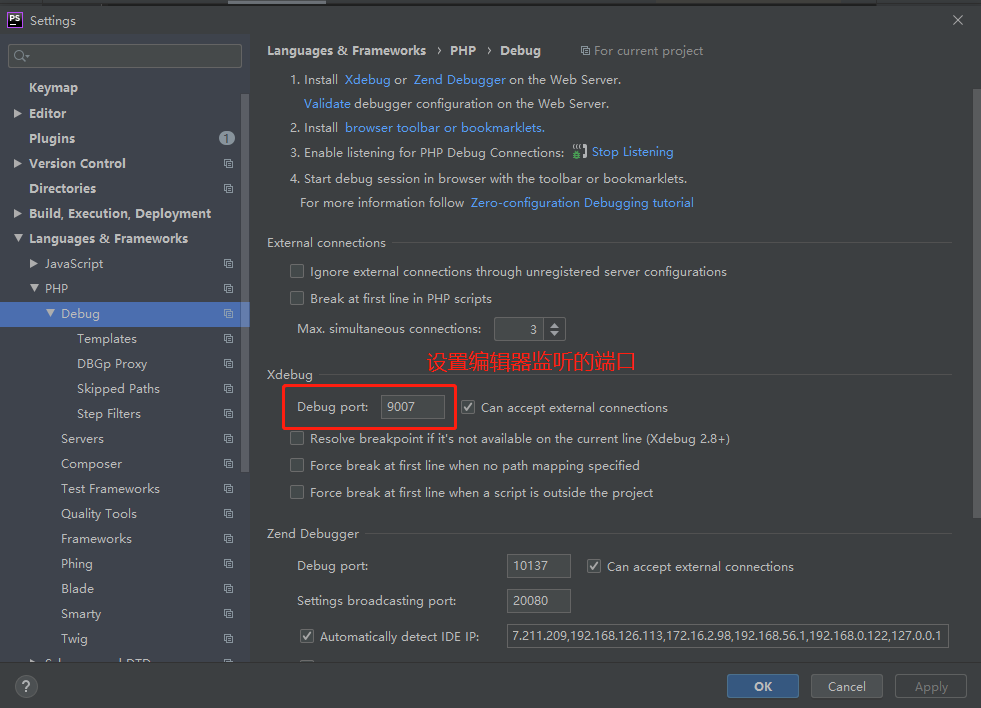Click the Validate debugger configuration link
Screen dimensions: 981x708
pos(327,103)
